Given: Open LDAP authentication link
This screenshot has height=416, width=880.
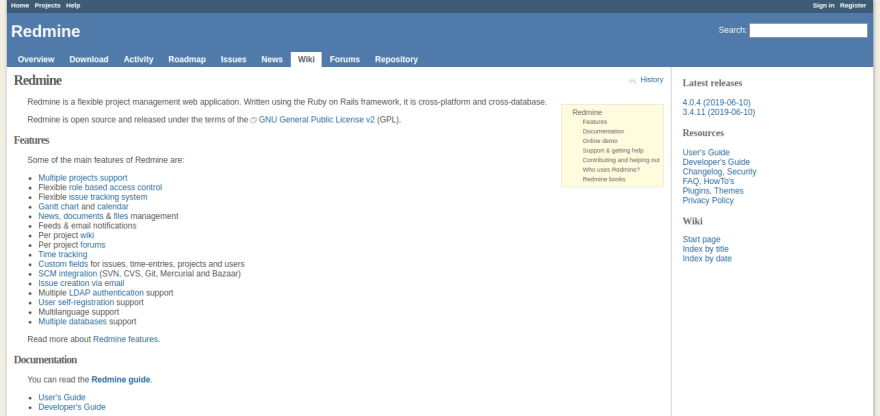Looking at the screenshot, I should [107, 292].
